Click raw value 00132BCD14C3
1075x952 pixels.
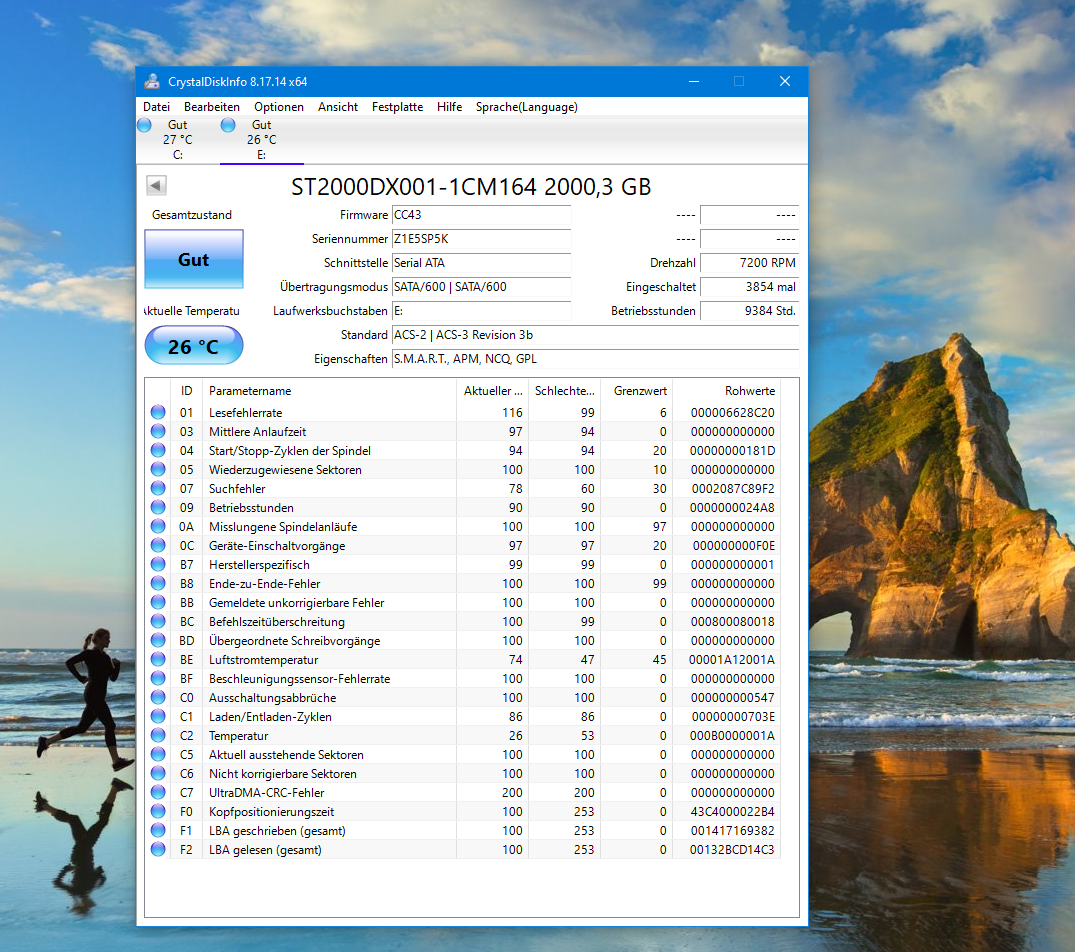coord(732,850)
